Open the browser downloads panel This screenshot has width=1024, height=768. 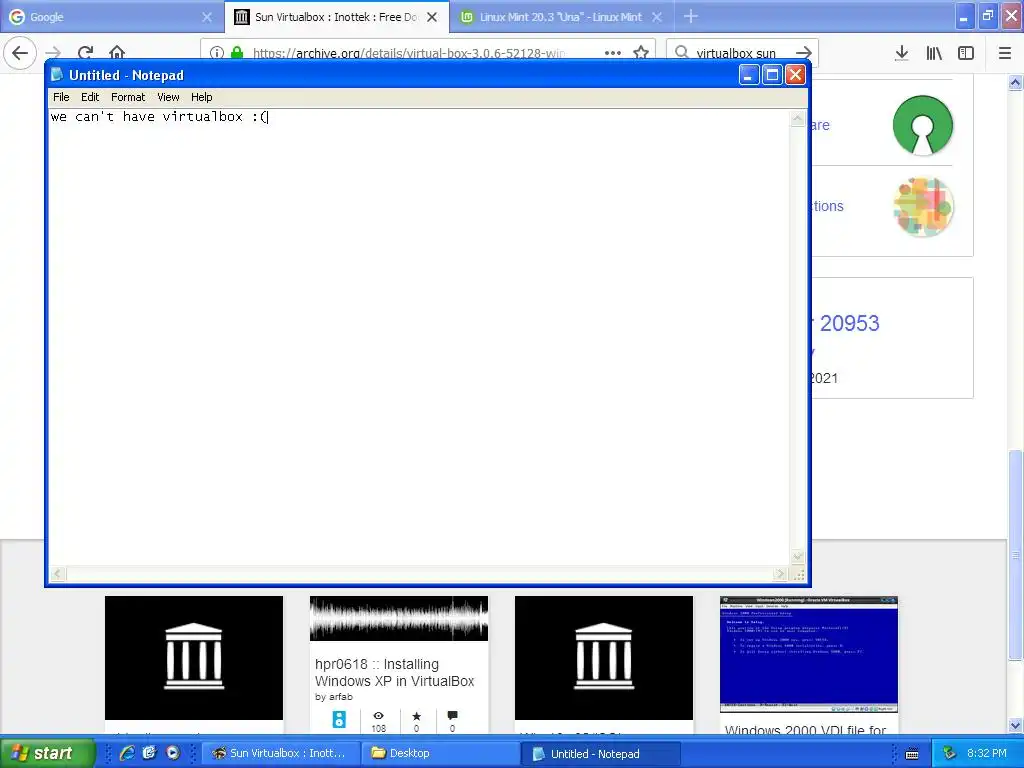pyautogui.click(x=902, y=53)
